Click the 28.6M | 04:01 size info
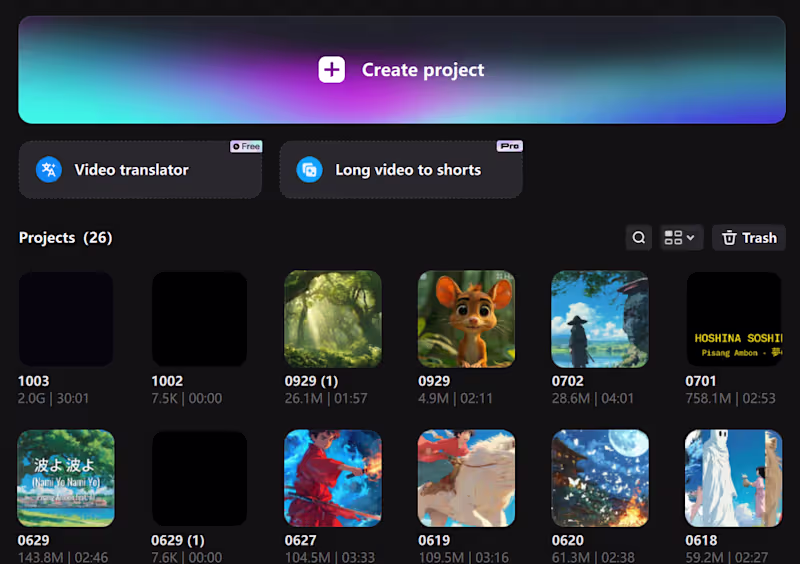The height and width of the screenshot is (564, 800). [592, 399]
